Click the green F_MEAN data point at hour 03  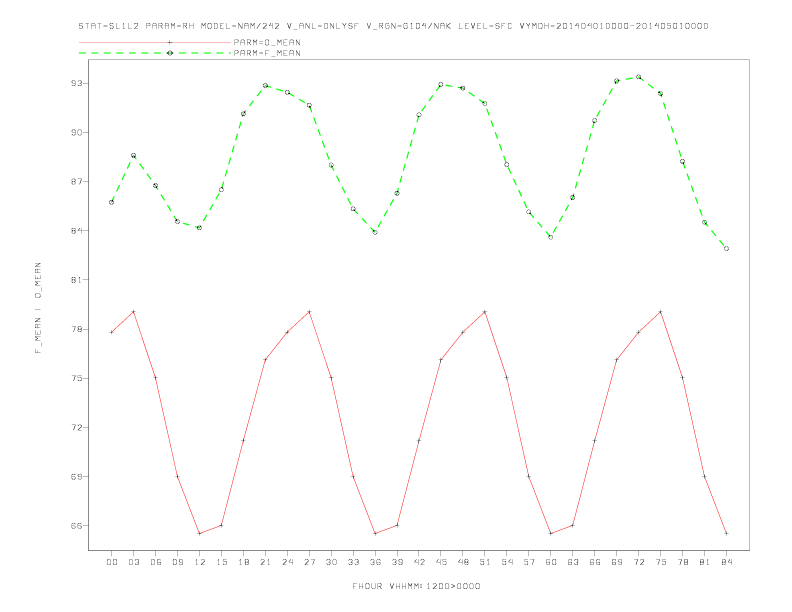[x=133, y=156]
